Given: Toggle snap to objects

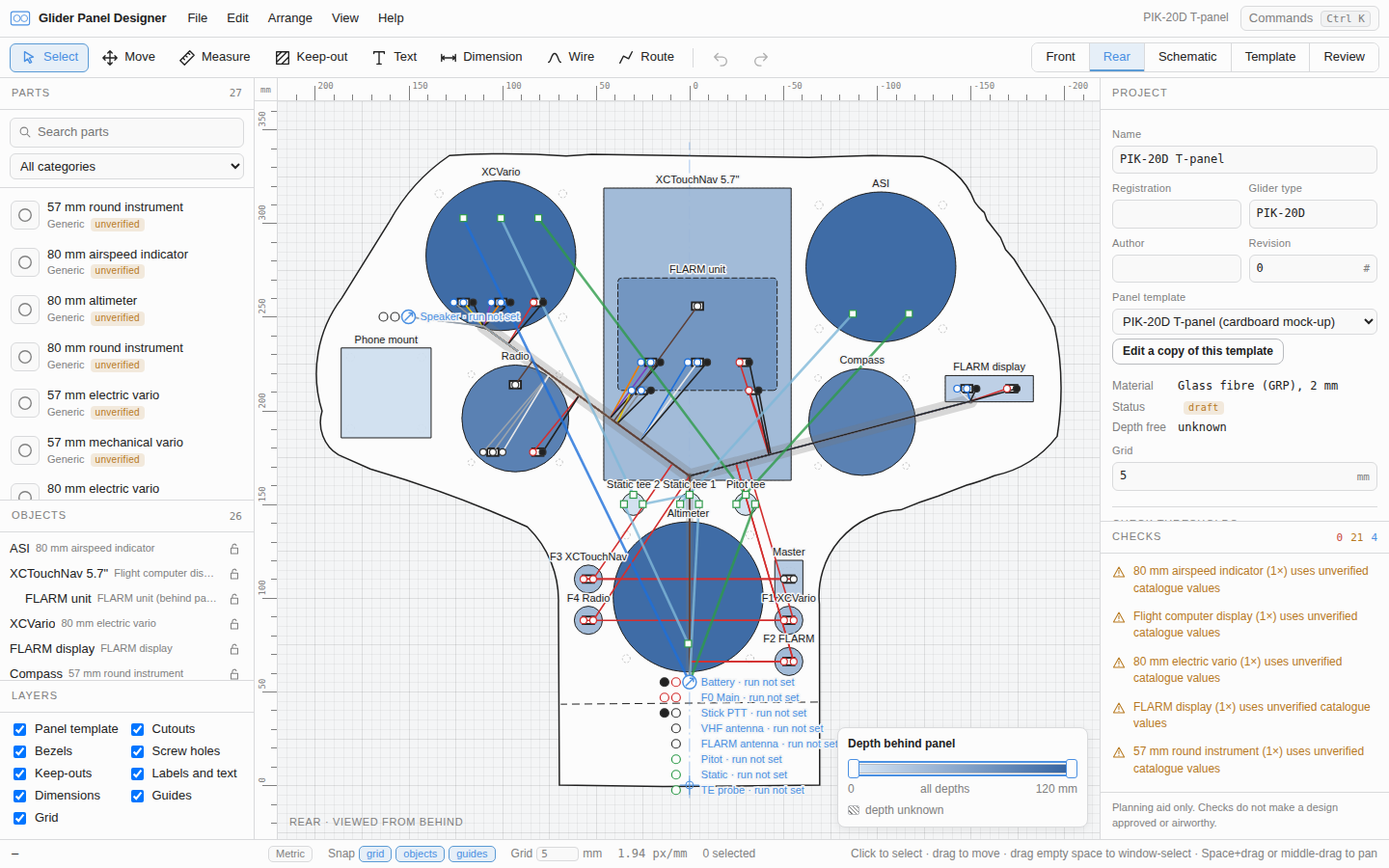Looking at the screenshot, I should pyautogui.click(x=420, y=854).
